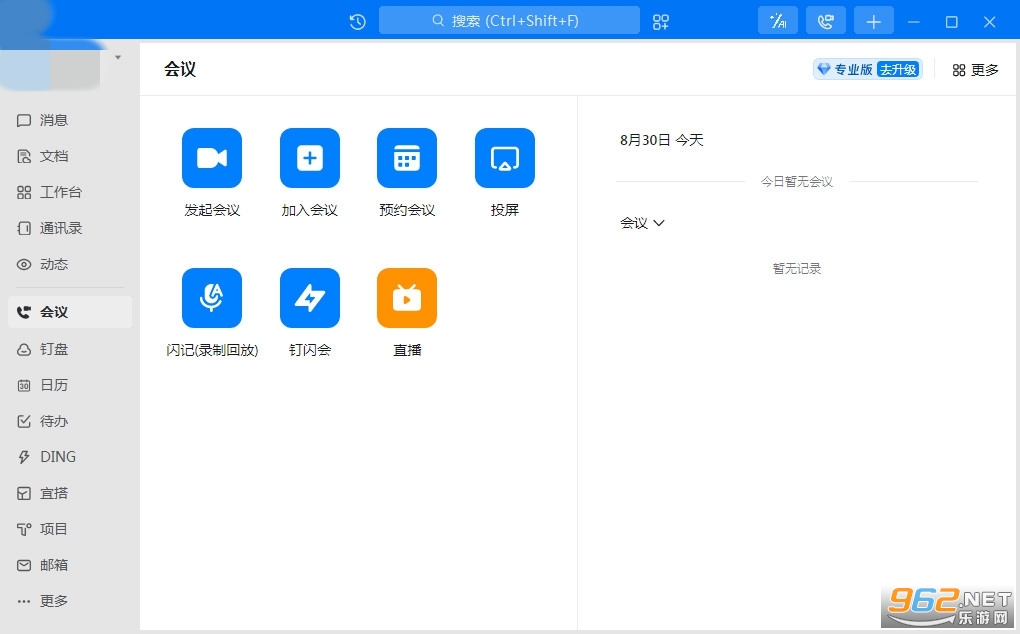Click the 专业版 edition badge
The image size is (1020, 634).
click(x=845, y=70)
